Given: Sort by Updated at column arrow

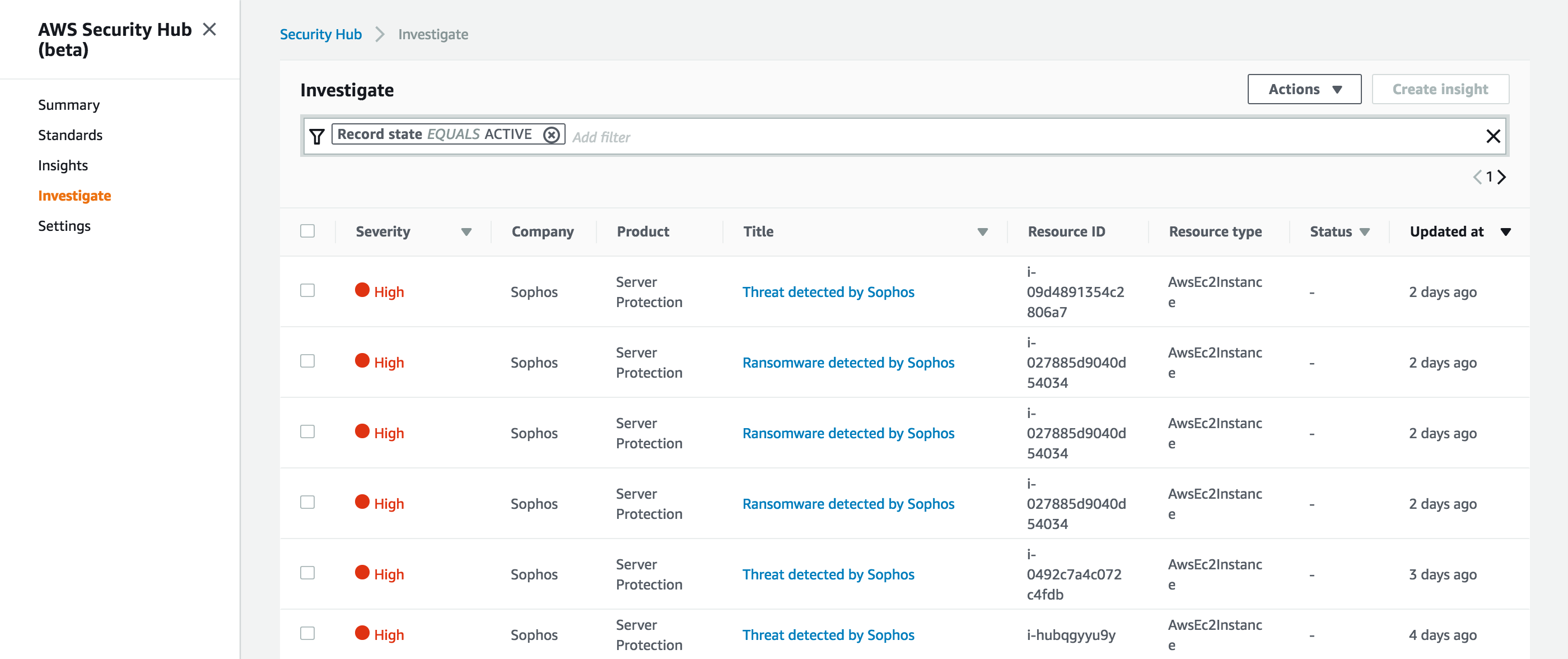Looking at the screenshot, I should pos(1506,232).
